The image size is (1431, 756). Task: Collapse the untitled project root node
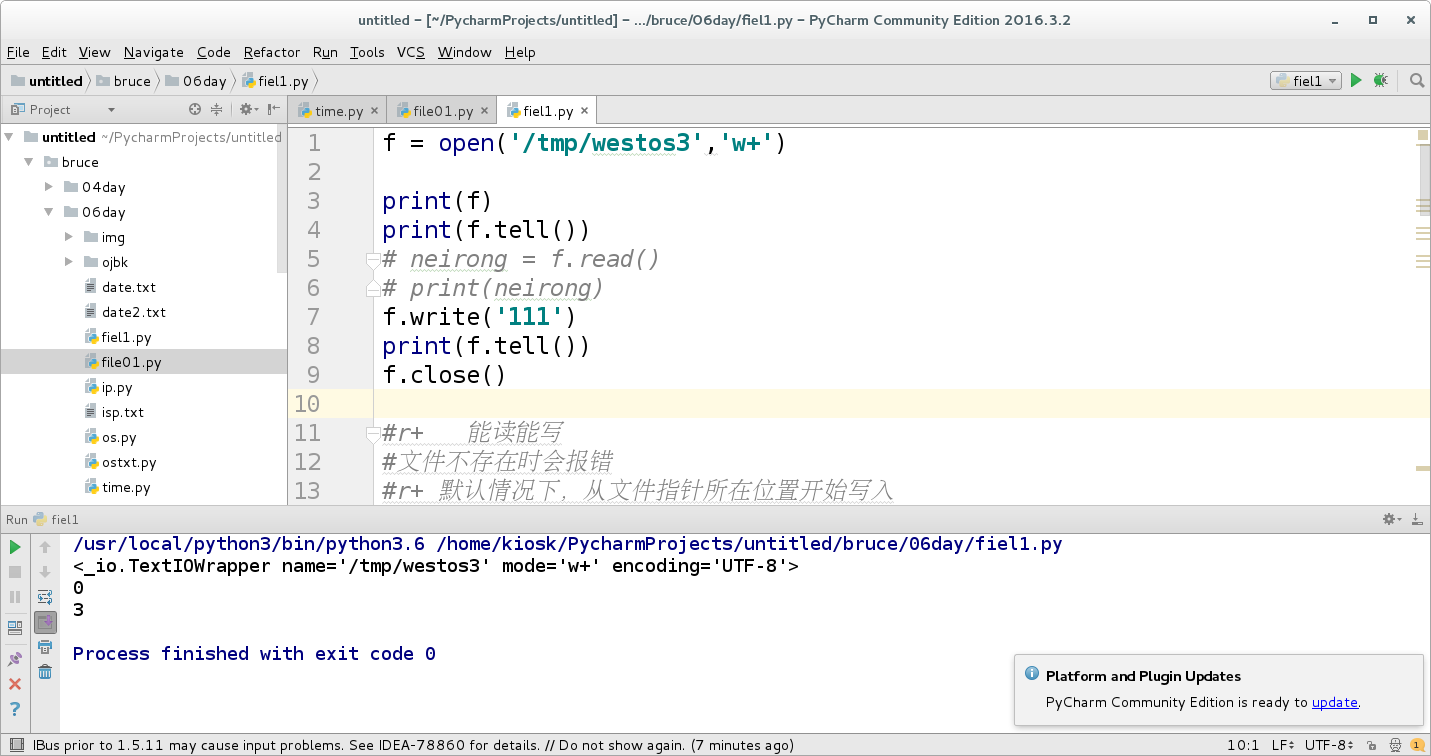tap(10, 137)
